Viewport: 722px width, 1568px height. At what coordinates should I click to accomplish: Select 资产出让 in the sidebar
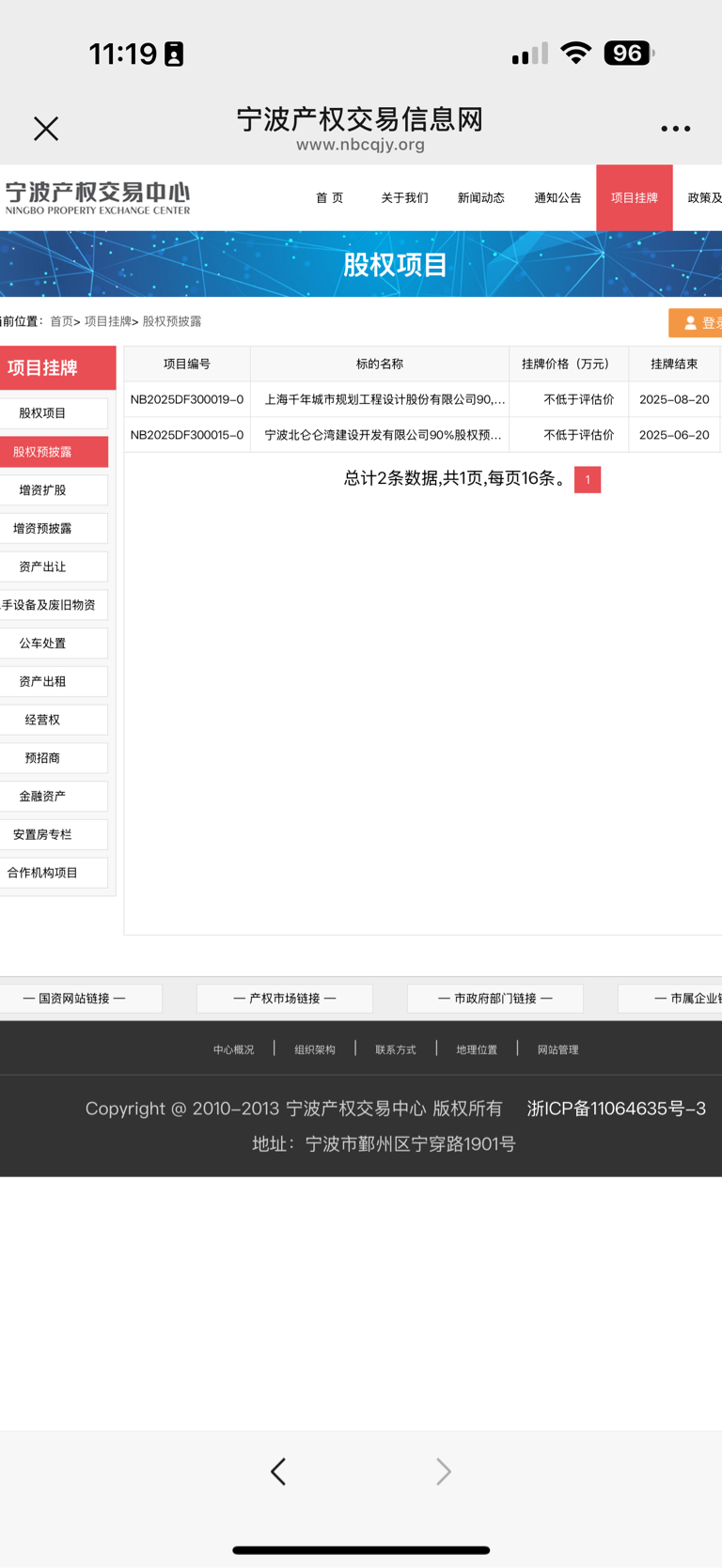[x=54, y=567]
